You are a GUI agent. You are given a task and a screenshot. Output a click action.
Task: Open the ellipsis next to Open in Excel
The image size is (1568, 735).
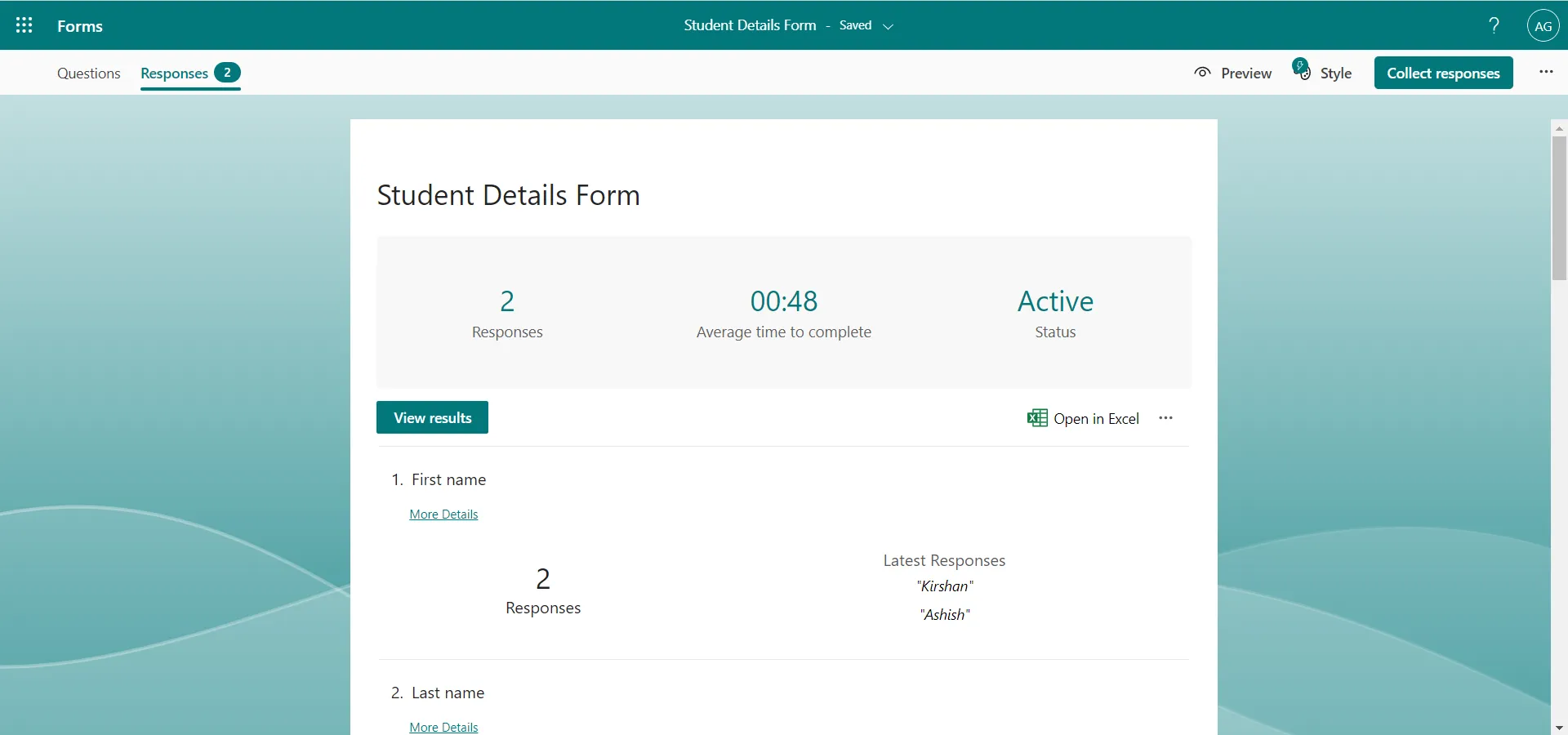point(1165,417)
